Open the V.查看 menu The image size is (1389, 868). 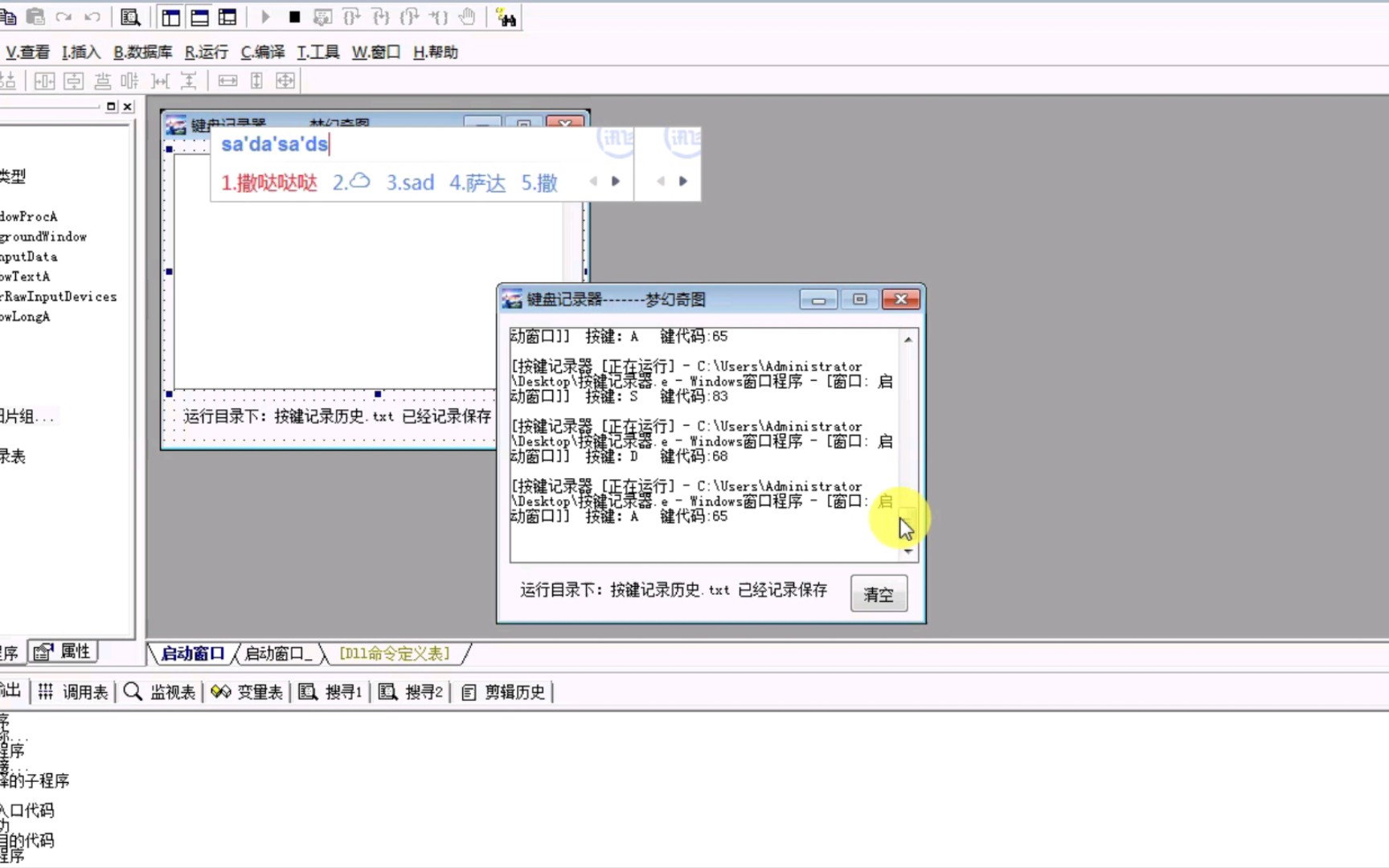[x=27, y=52]
